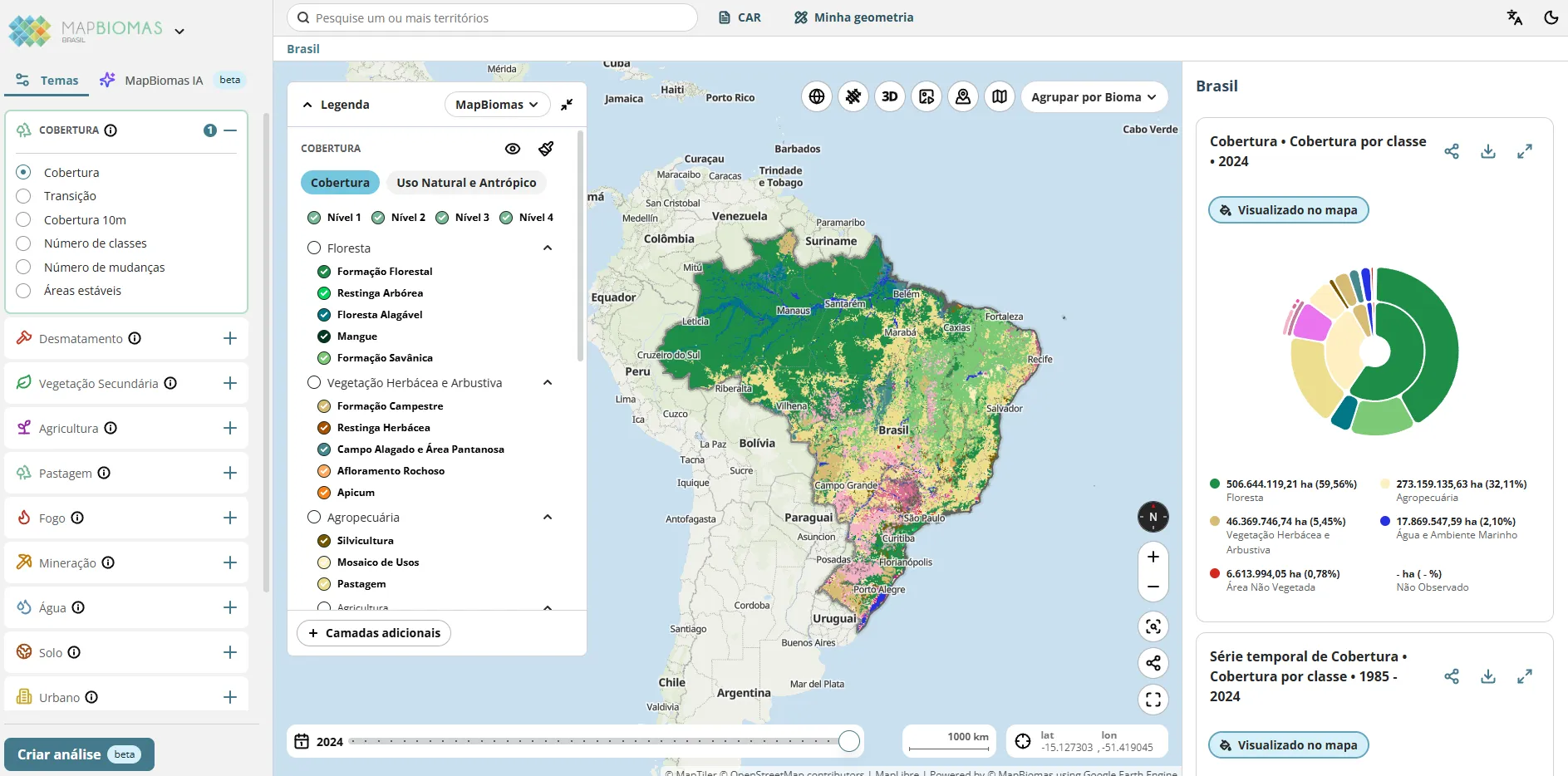Open the map layers icon beside Agrupar por Bioma
The image size is (1568, 776).
click(1000, 96)
